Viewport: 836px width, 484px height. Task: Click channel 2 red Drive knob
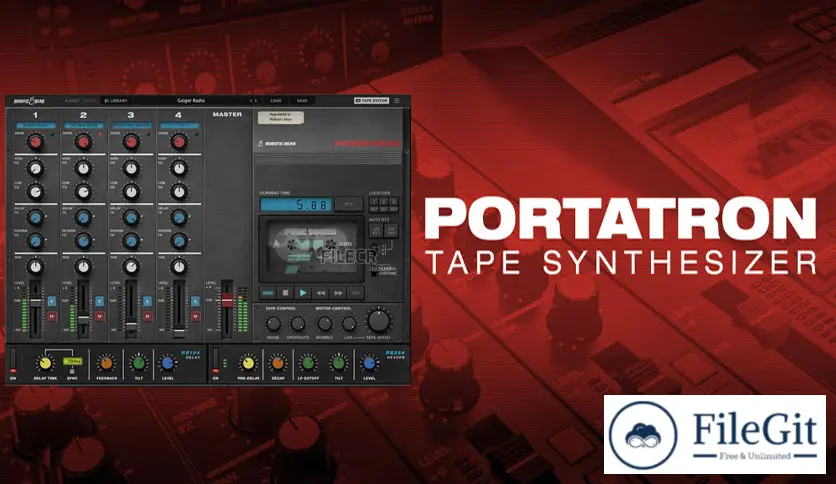(83, 142)
